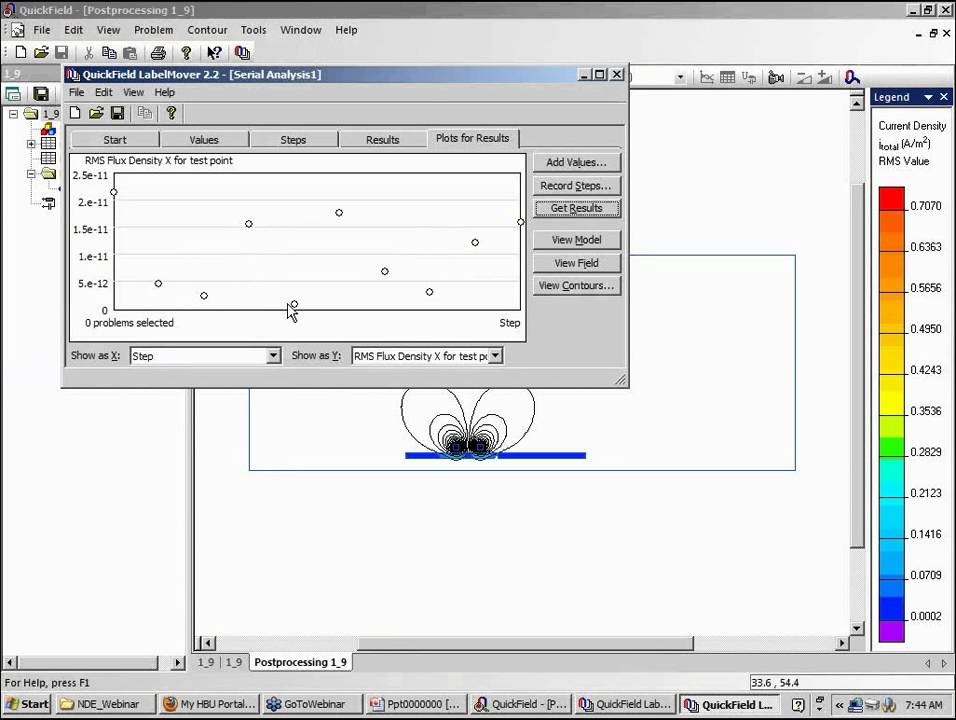This screenshot has width=956, height=720.
Task: Collapse the lower folder node in project tree
Action: click(30, 174)
